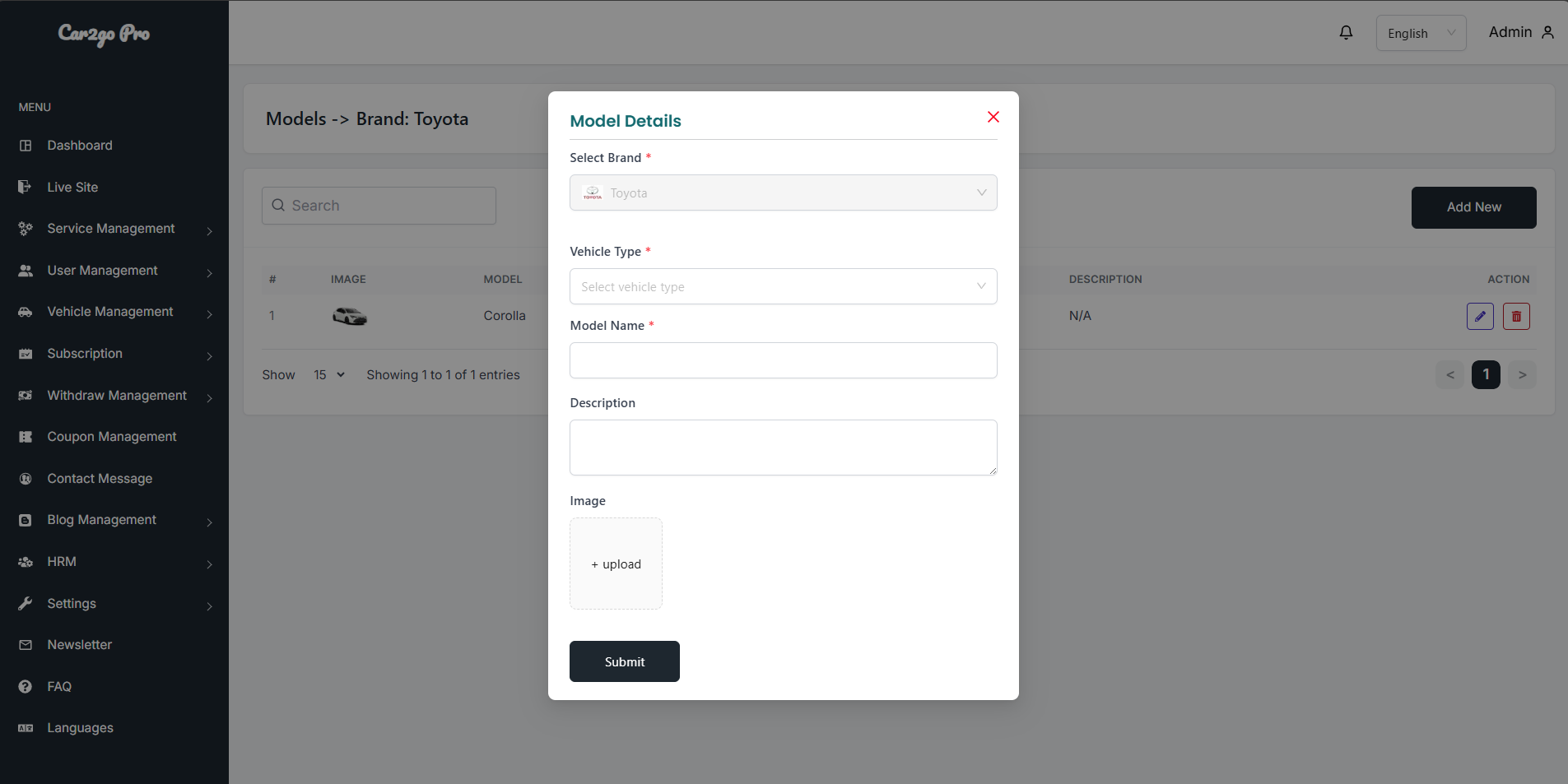The width and height of the screenshot is (1568, 784).
Task: Click the Corolla model name cell
Action: tap(505, 316)
